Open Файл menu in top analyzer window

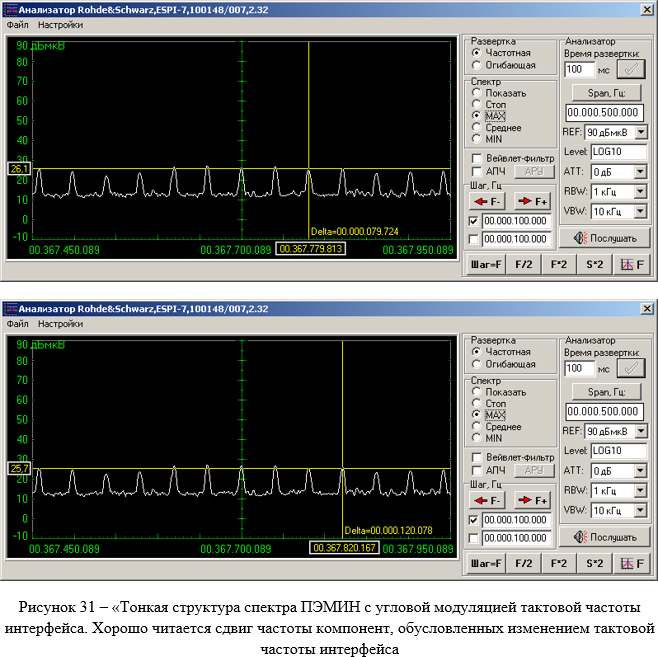pyautogui.click(x=17, y=25)
